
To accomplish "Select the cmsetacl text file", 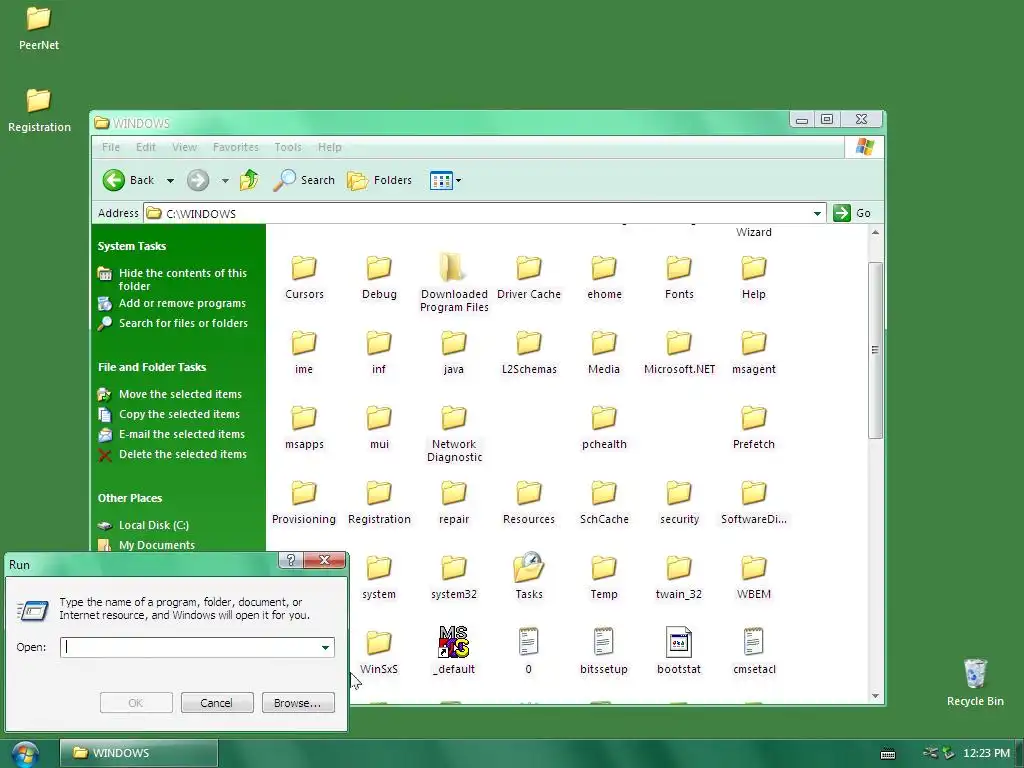I will click(x=754, y=651).
